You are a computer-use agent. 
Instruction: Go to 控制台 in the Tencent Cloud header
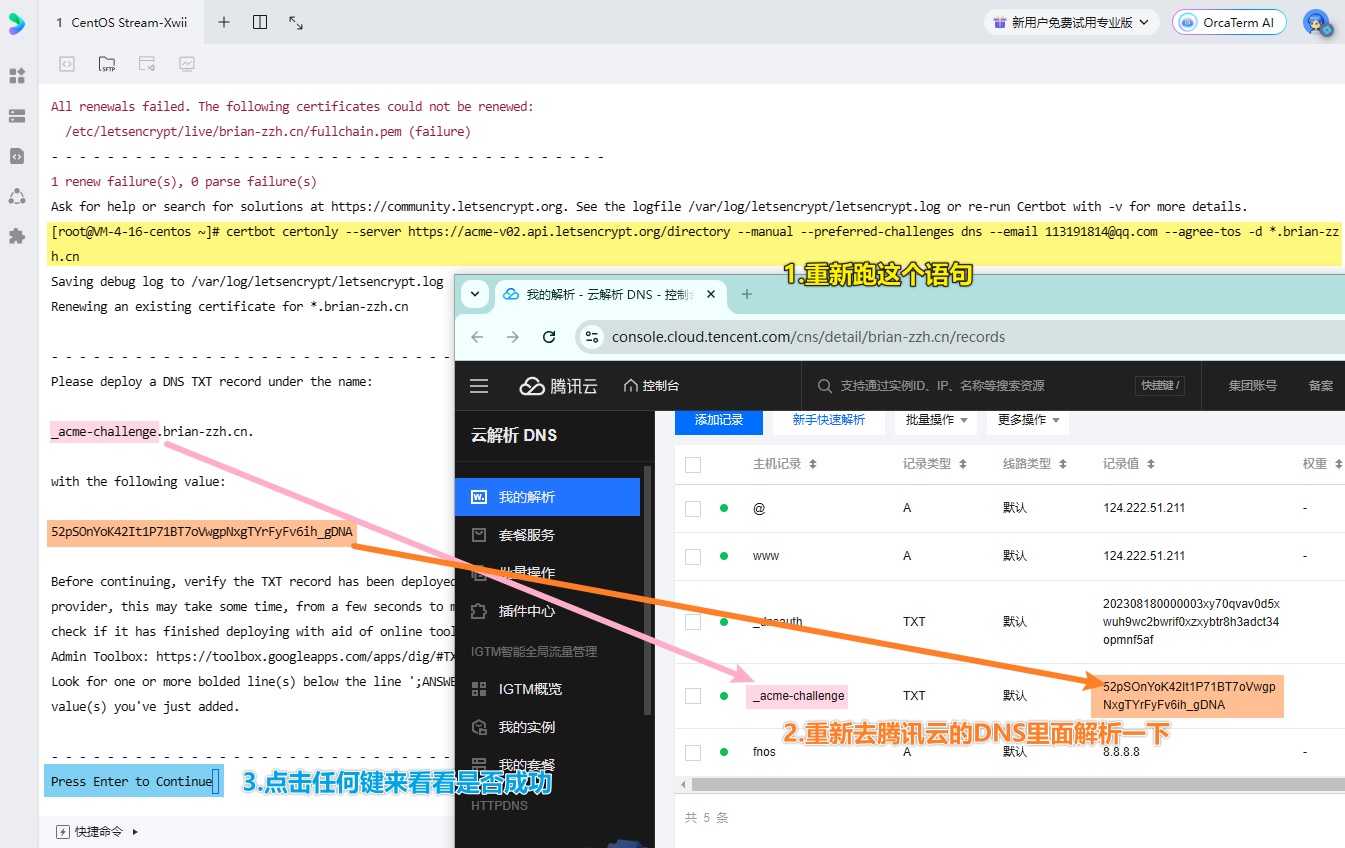pyautogui.click(x=651, y=386)
